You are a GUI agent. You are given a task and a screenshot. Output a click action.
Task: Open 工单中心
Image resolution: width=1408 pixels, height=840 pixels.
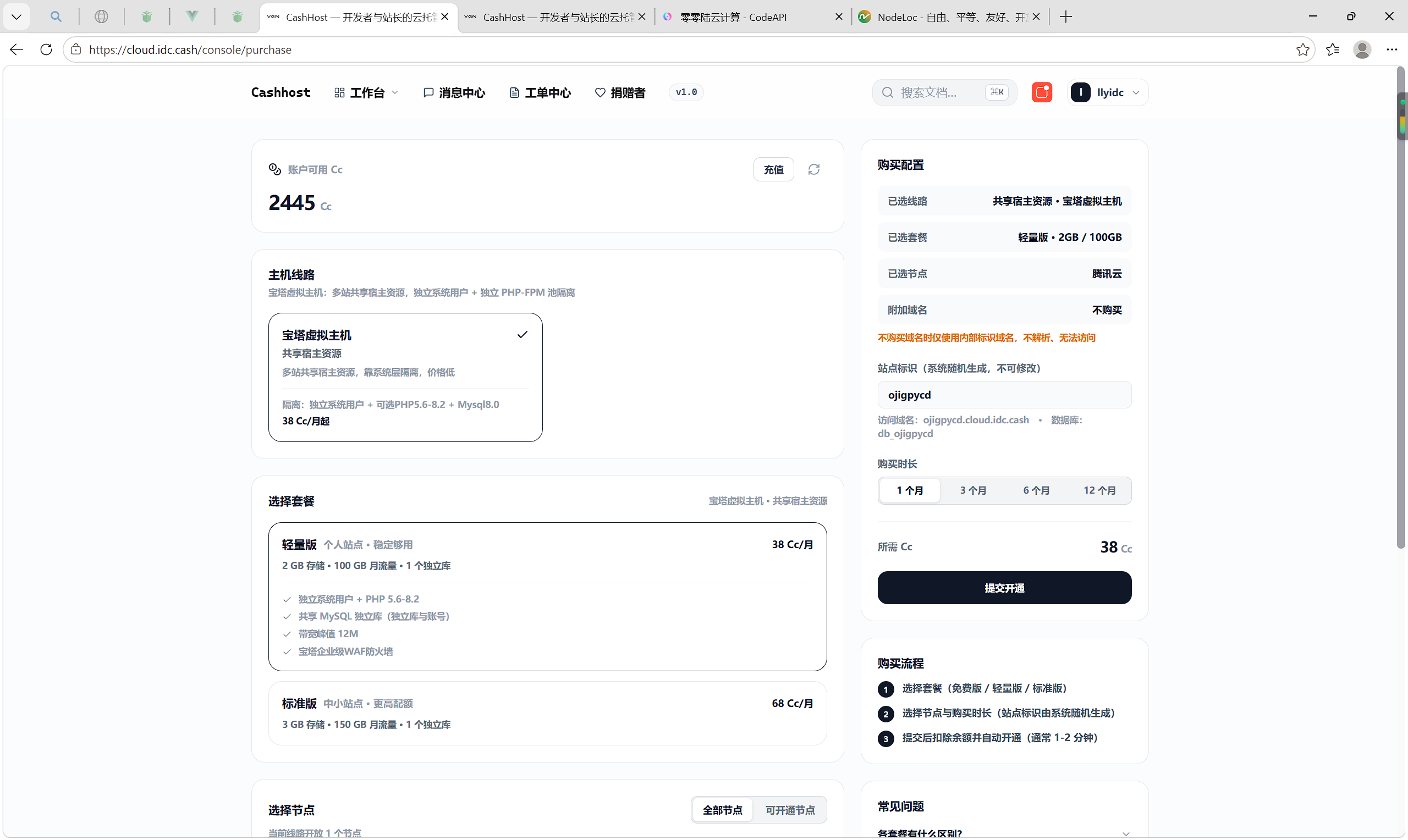[x=540, y=92]
